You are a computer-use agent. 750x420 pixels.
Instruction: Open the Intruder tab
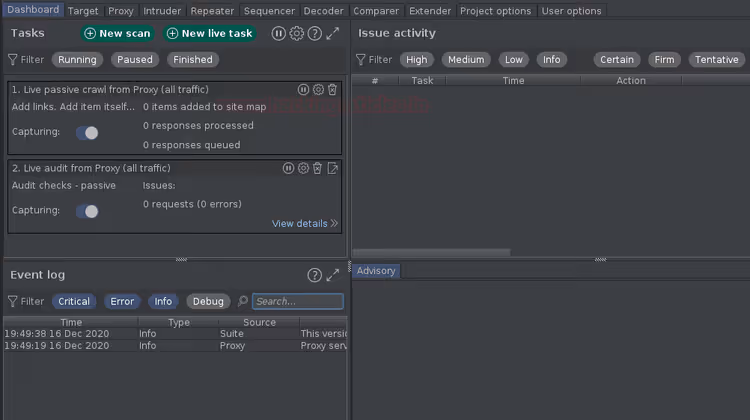click(x=162, y=11)
